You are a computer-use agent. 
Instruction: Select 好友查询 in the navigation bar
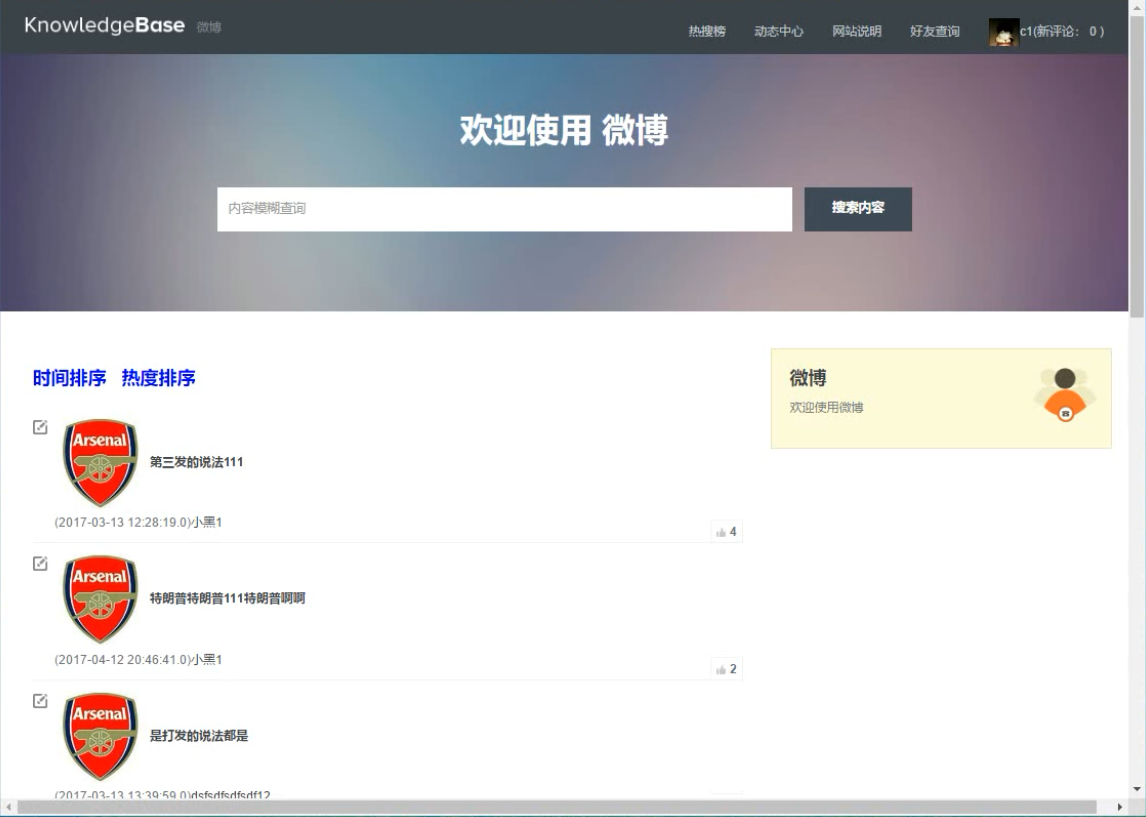tap(935, 31)
